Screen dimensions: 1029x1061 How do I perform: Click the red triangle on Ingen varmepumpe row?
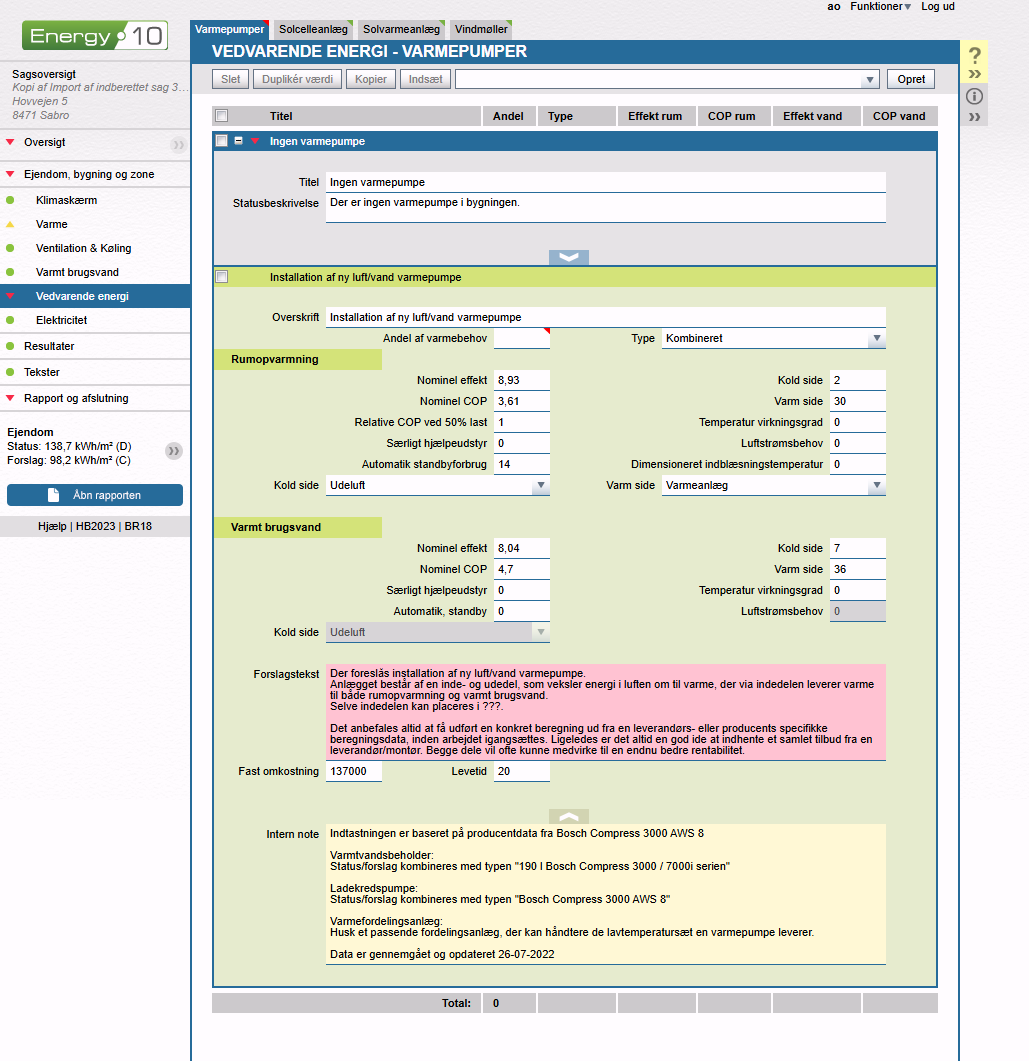tap(255, 141)
